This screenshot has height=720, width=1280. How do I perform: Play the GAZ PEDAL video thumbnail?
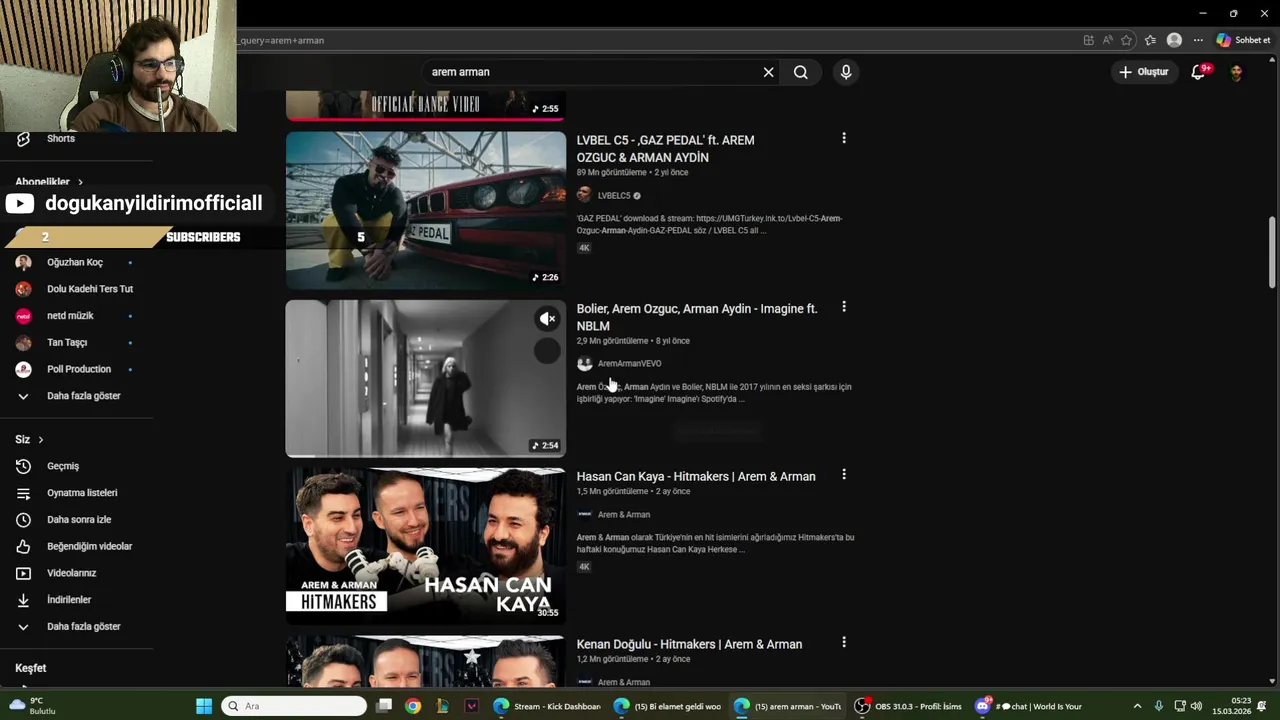pos(426,210)
